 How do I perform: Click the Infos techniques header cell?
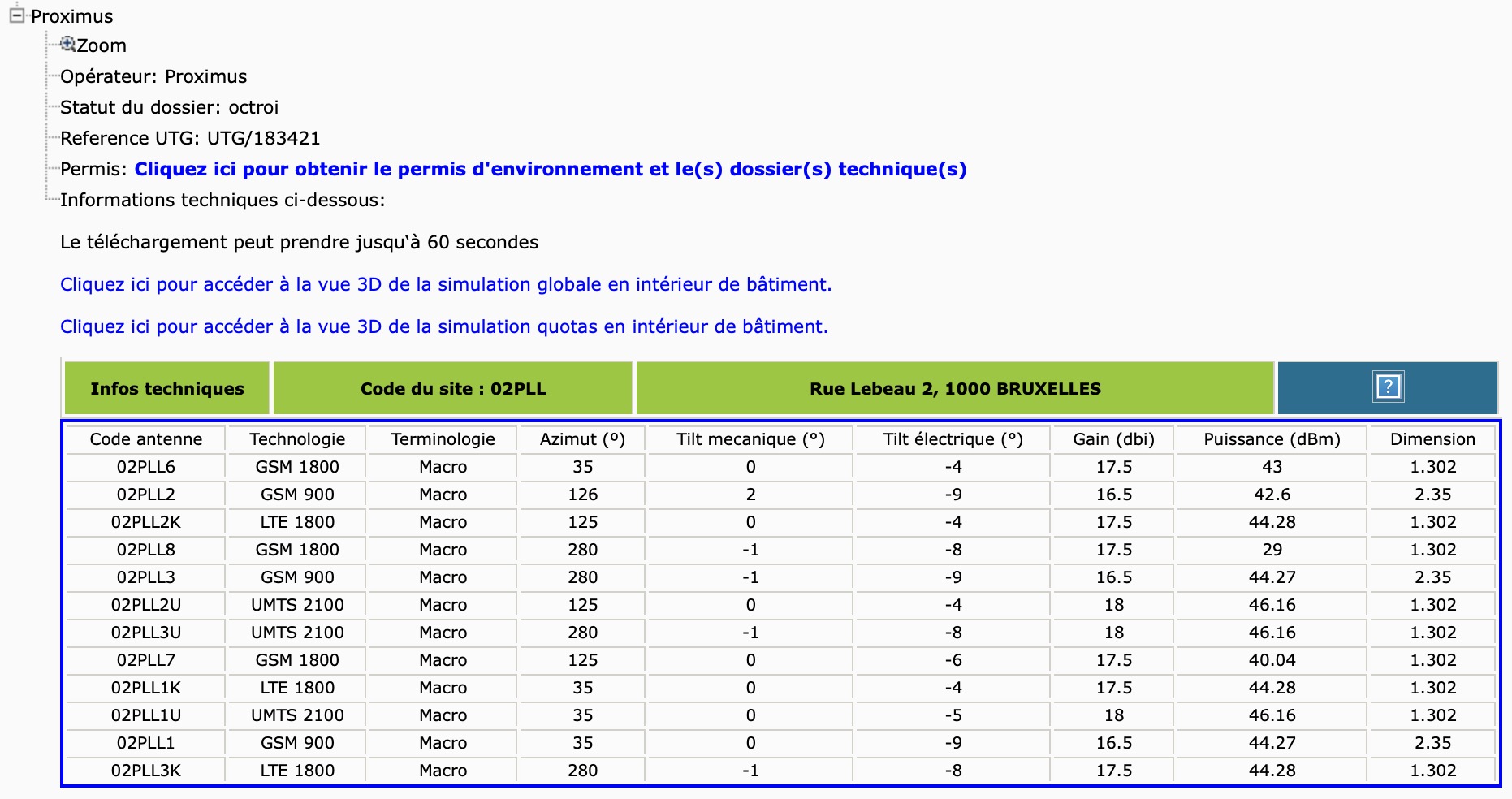pyautogui.click(x=167, y=388)
